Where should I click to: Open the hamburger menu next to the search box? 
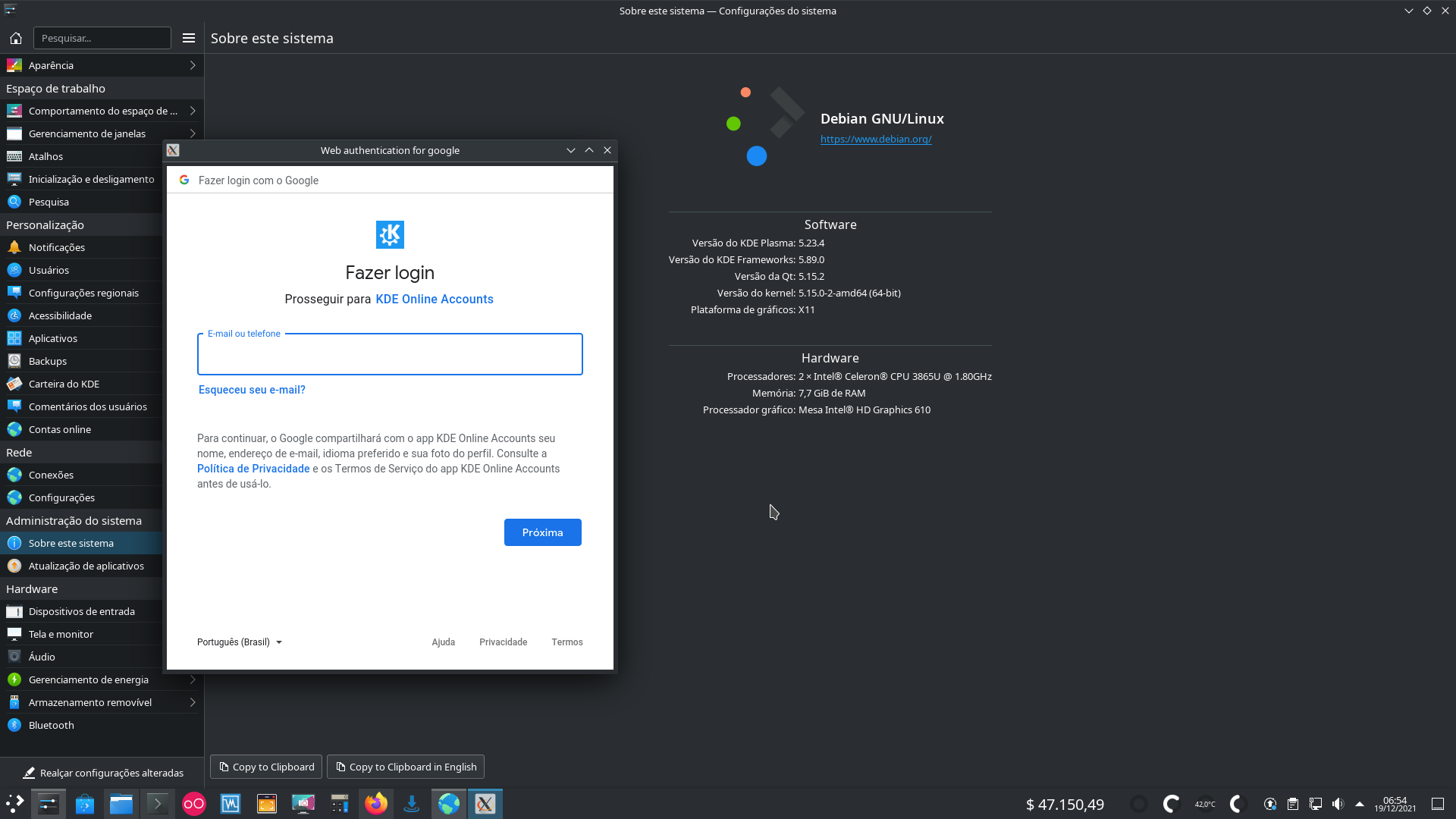click(189, 38)
